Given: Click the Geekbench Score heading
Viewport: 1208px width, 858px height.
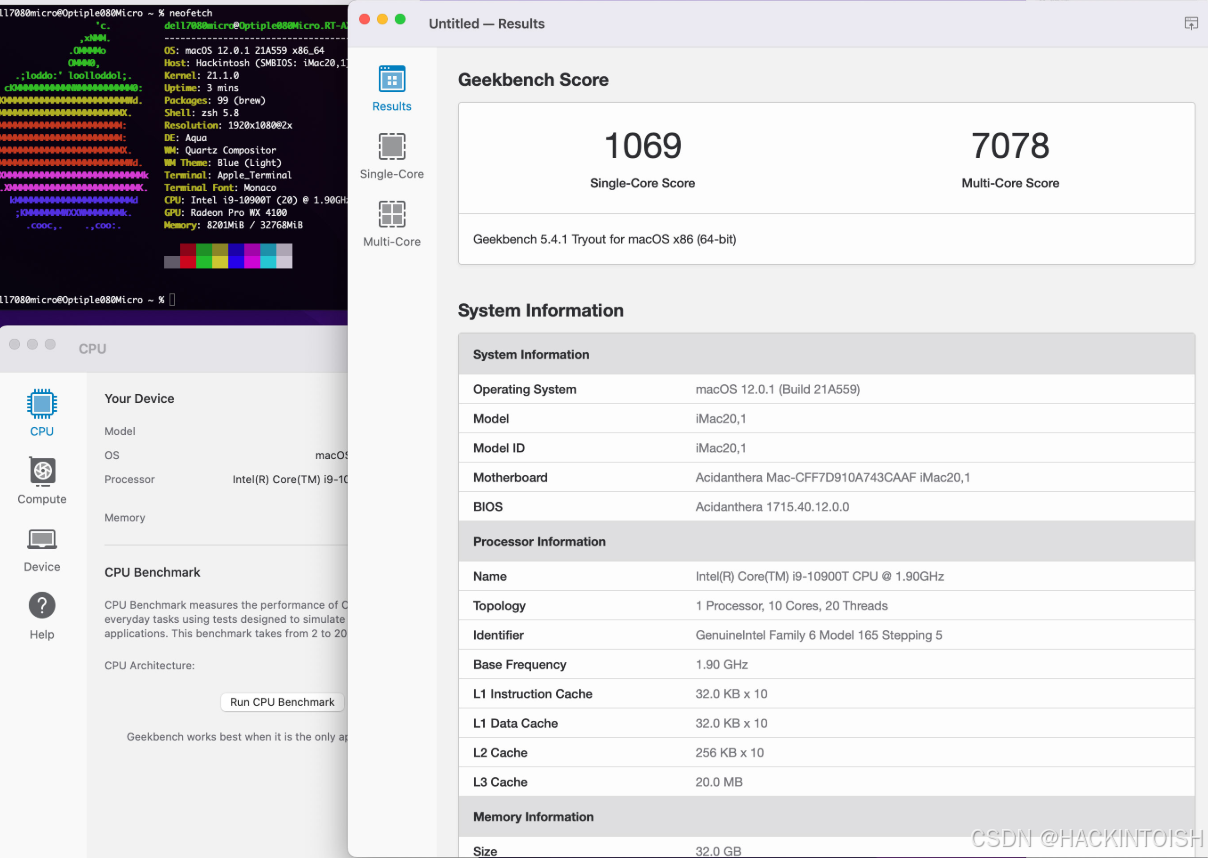Looking at the screenshot, I should pos(533,80).
